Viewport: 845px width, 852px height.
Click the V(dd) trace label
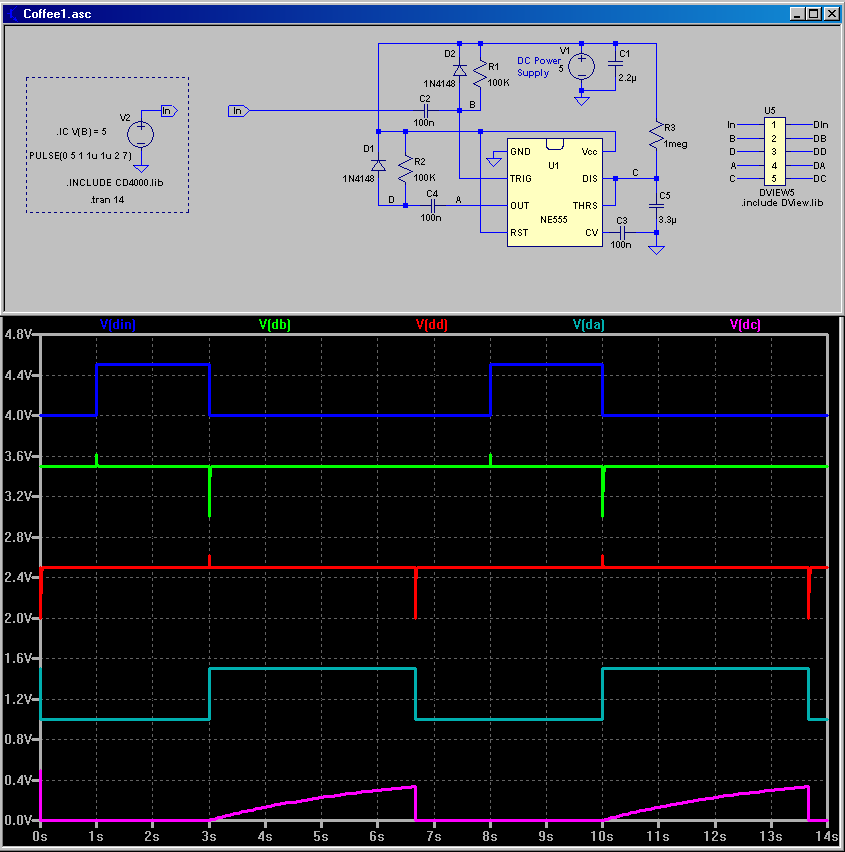(431, 324)
